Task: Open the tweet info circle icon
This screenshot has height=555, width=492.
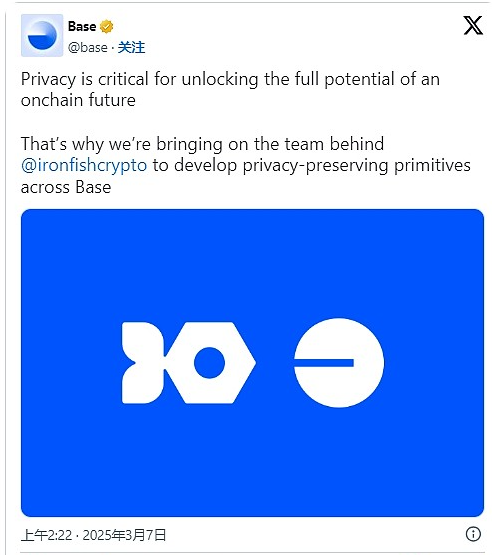Action: tap(473, 534)
